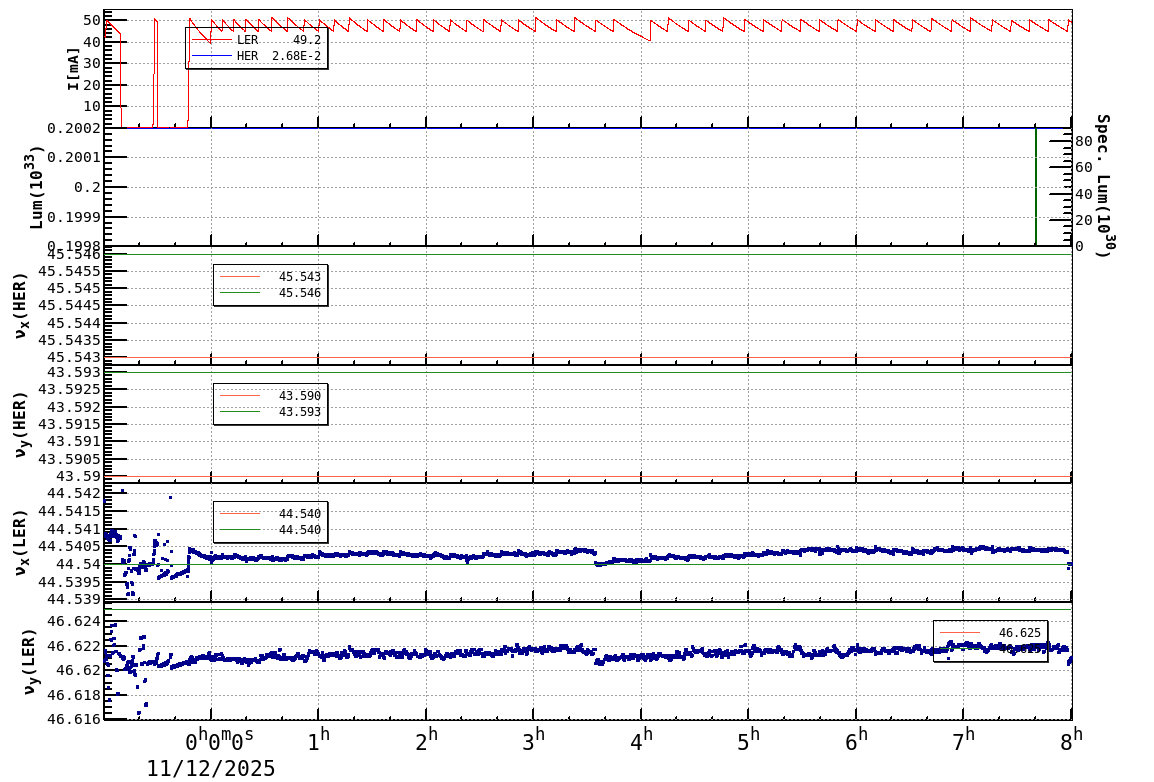Click the I[mA] axis label
This screenshot has width=1154, height=782.
pyautogui.click(x=72, y=67)
